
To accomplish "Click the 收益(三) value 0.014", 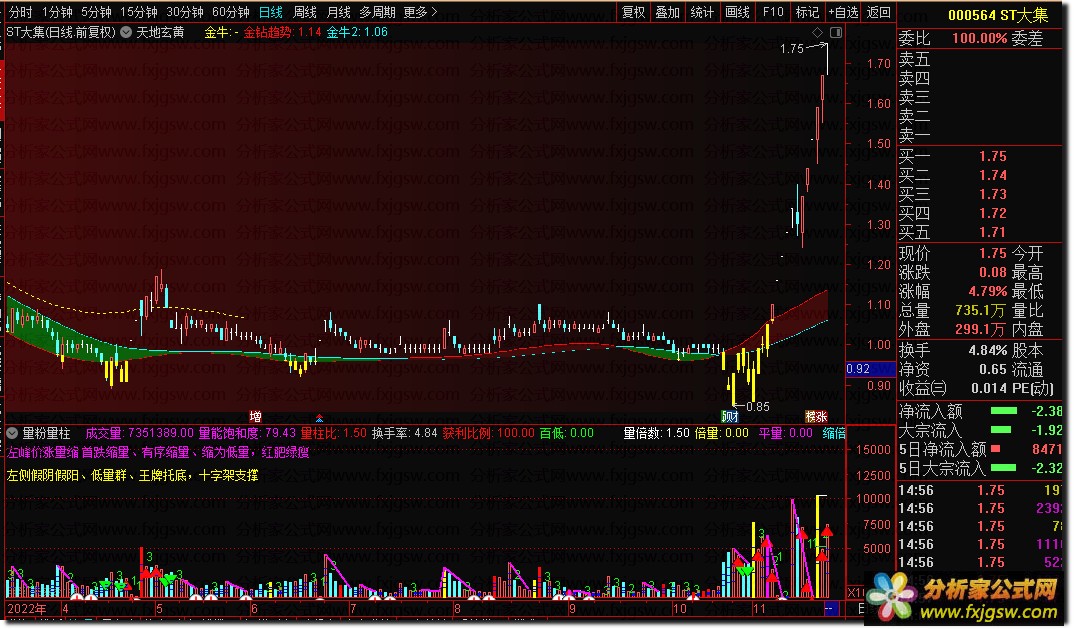I will (989, 388).
